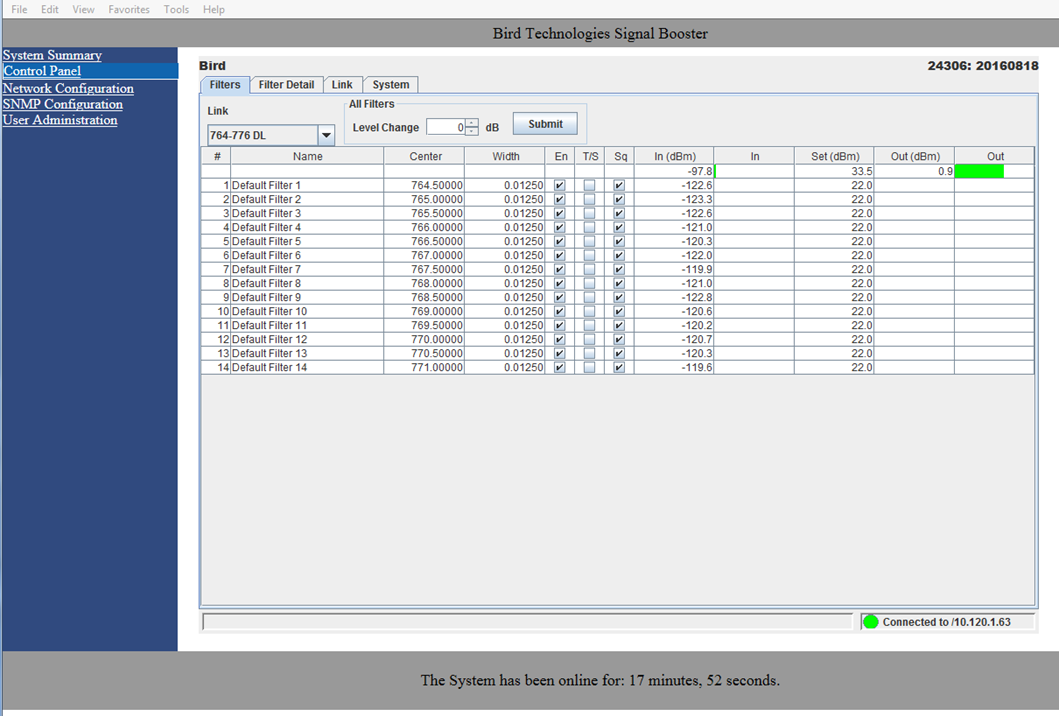Open the Control Panel link
The image size is (1059, 716).
click(x=42, y=71)
